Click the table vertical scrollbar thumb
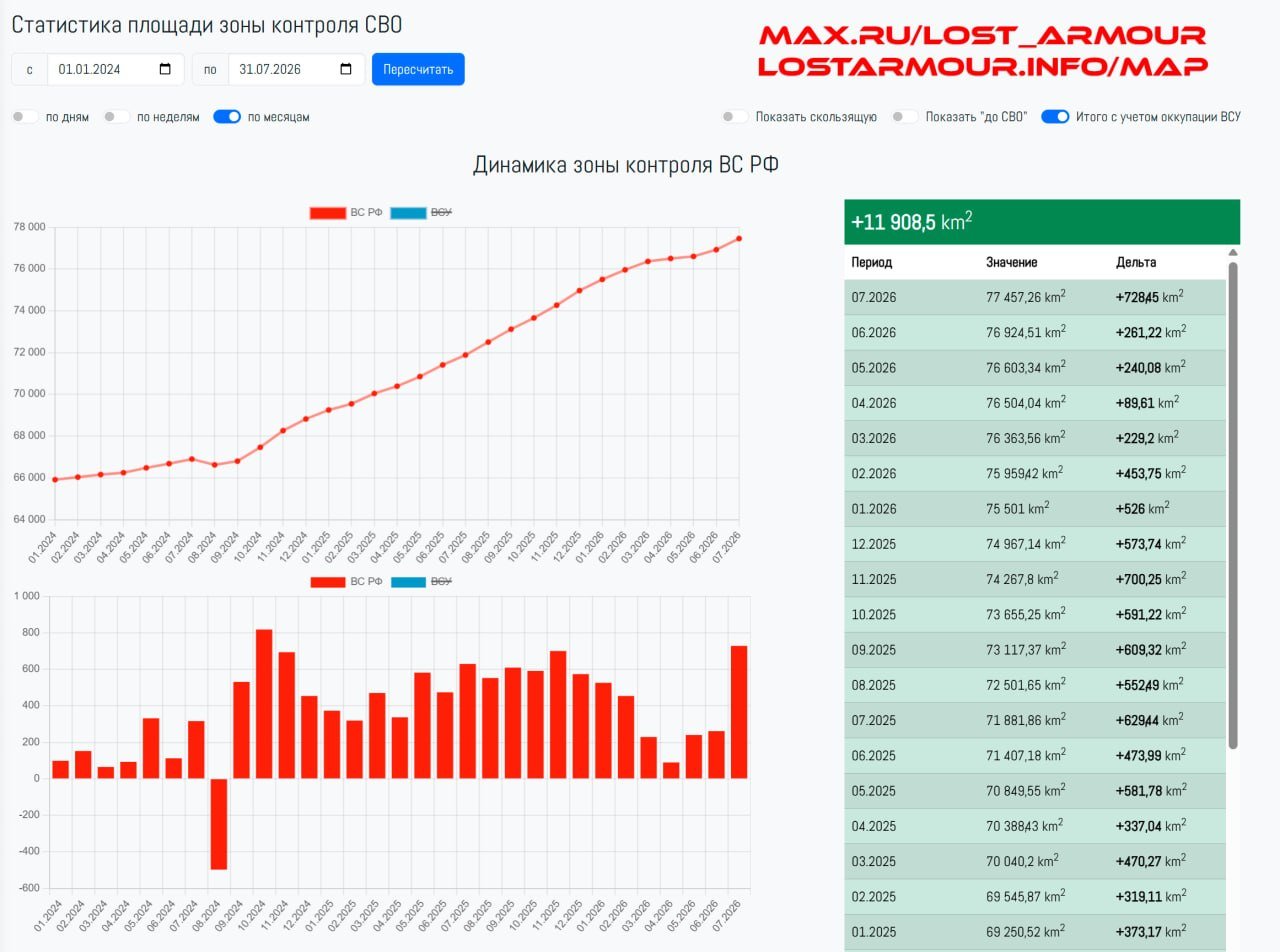 click(1233, 505)
